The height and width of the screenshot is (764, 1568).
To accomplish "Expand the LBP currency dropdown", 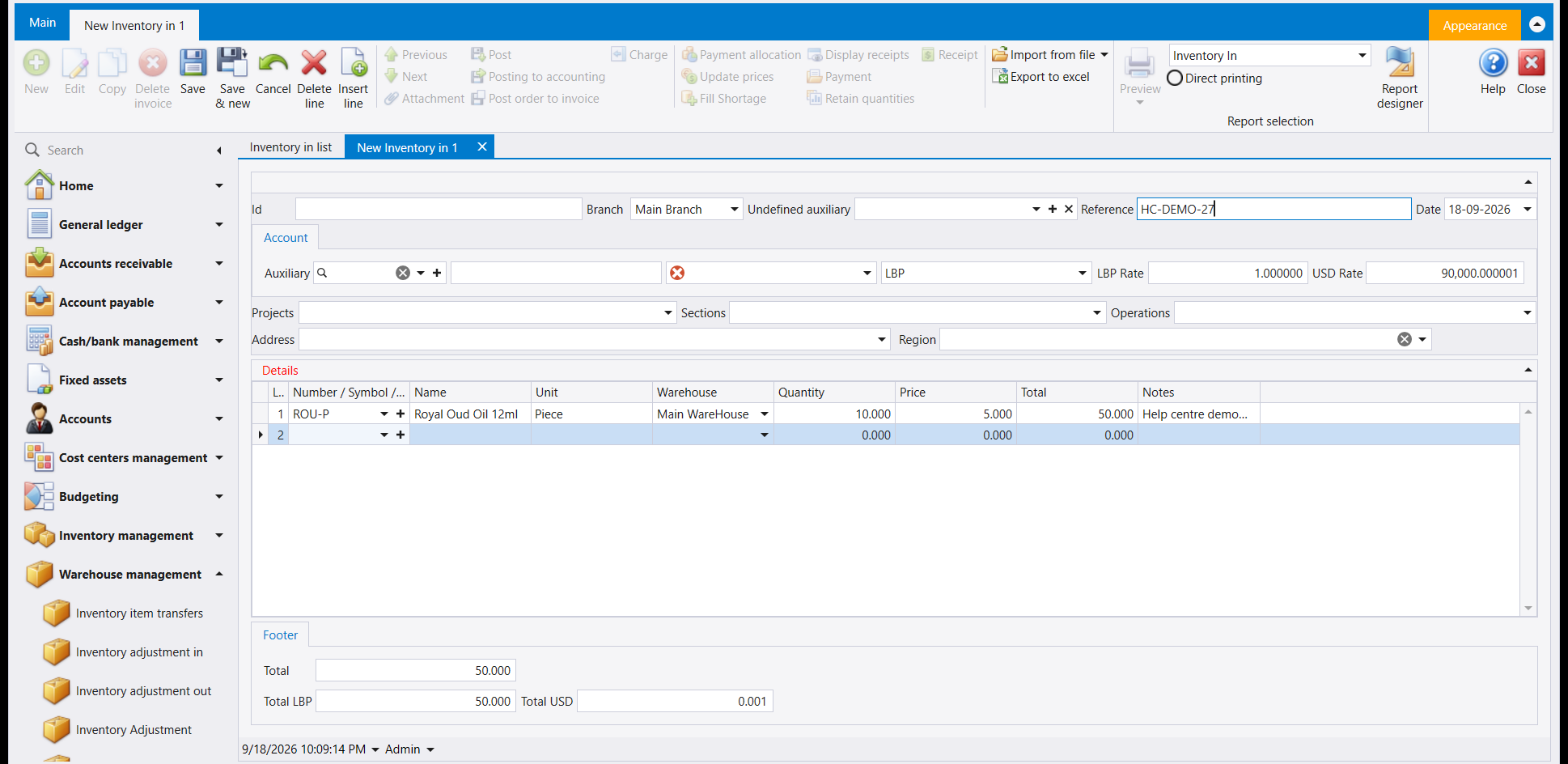I will [x=1083, y=274].
